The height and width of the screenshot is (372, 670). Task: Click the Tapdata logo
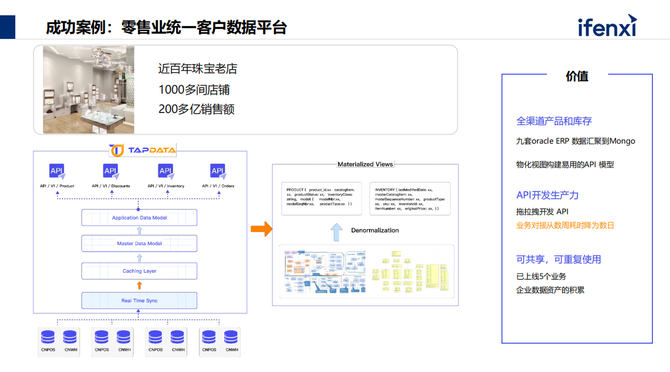(x=142, y=150)
